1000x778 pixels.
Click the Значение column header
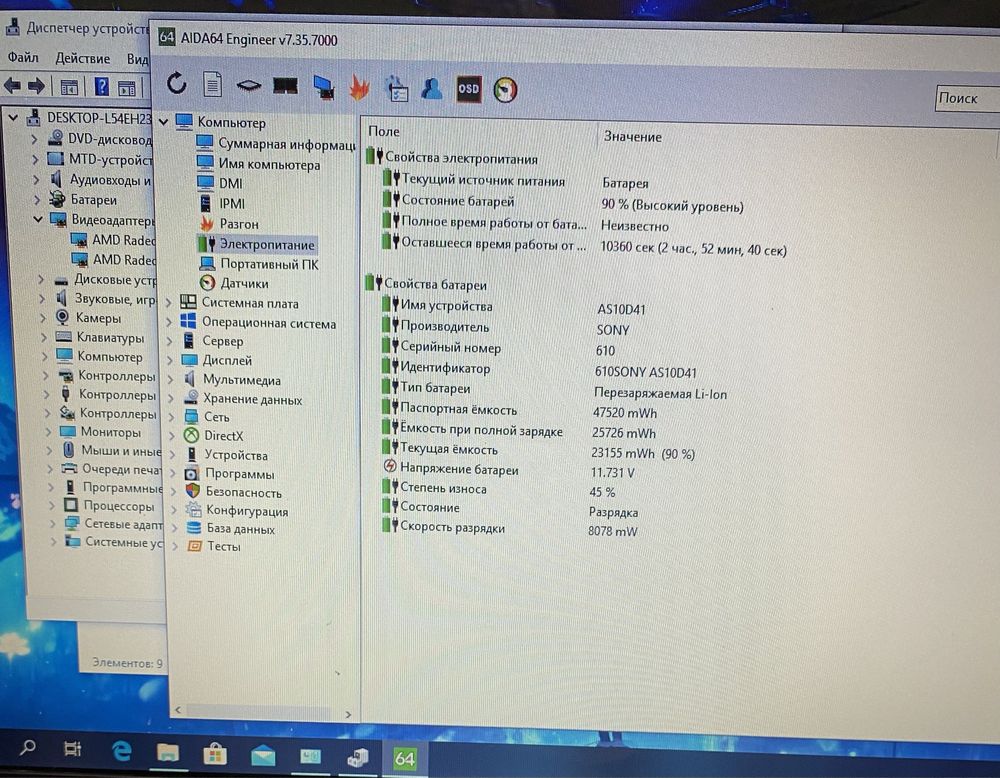tap(633, 136)
